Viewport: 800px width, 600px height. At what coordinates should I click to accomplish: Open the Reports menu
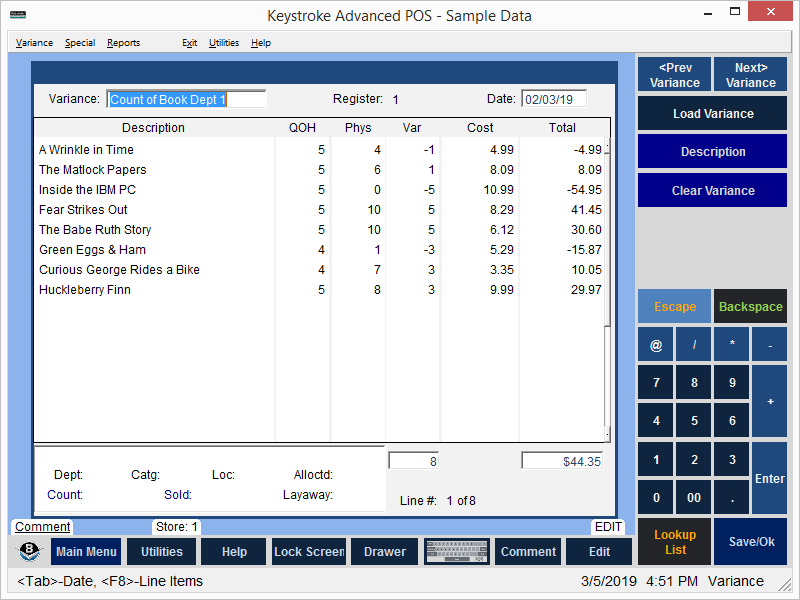point(124,43)
